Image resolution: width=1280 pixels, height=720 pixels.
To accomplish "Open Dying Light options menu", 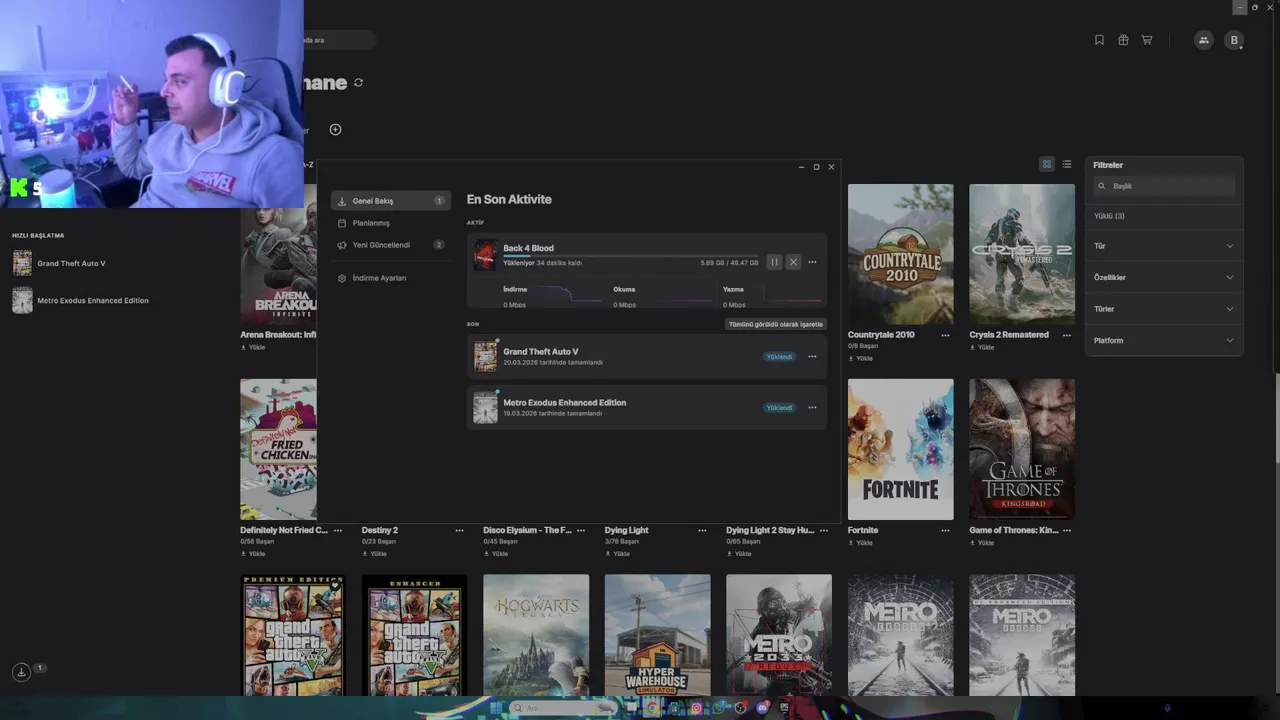I will tap(702, 530).
